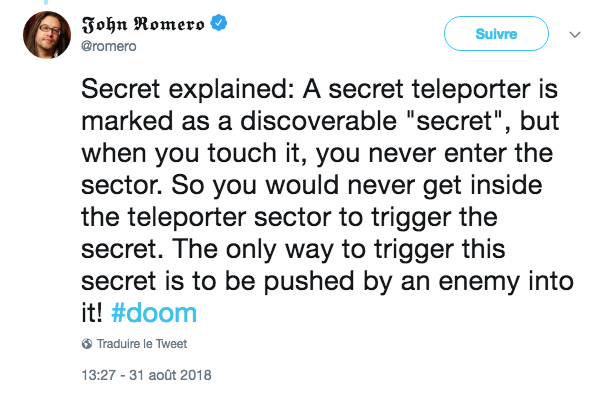Screen dimensions: 611x393
Task: Follow the account with the Suivre button
Action: [496, 34]
